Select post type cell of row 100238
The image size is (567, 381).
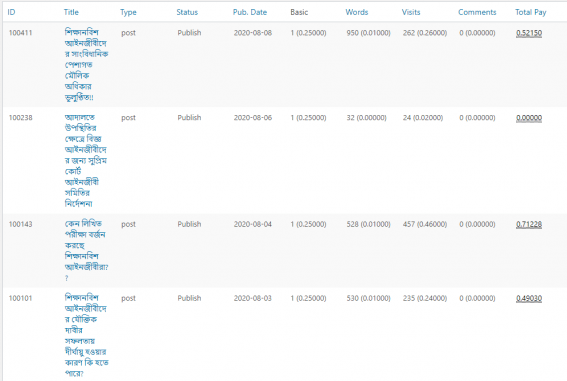coord(128,118)
